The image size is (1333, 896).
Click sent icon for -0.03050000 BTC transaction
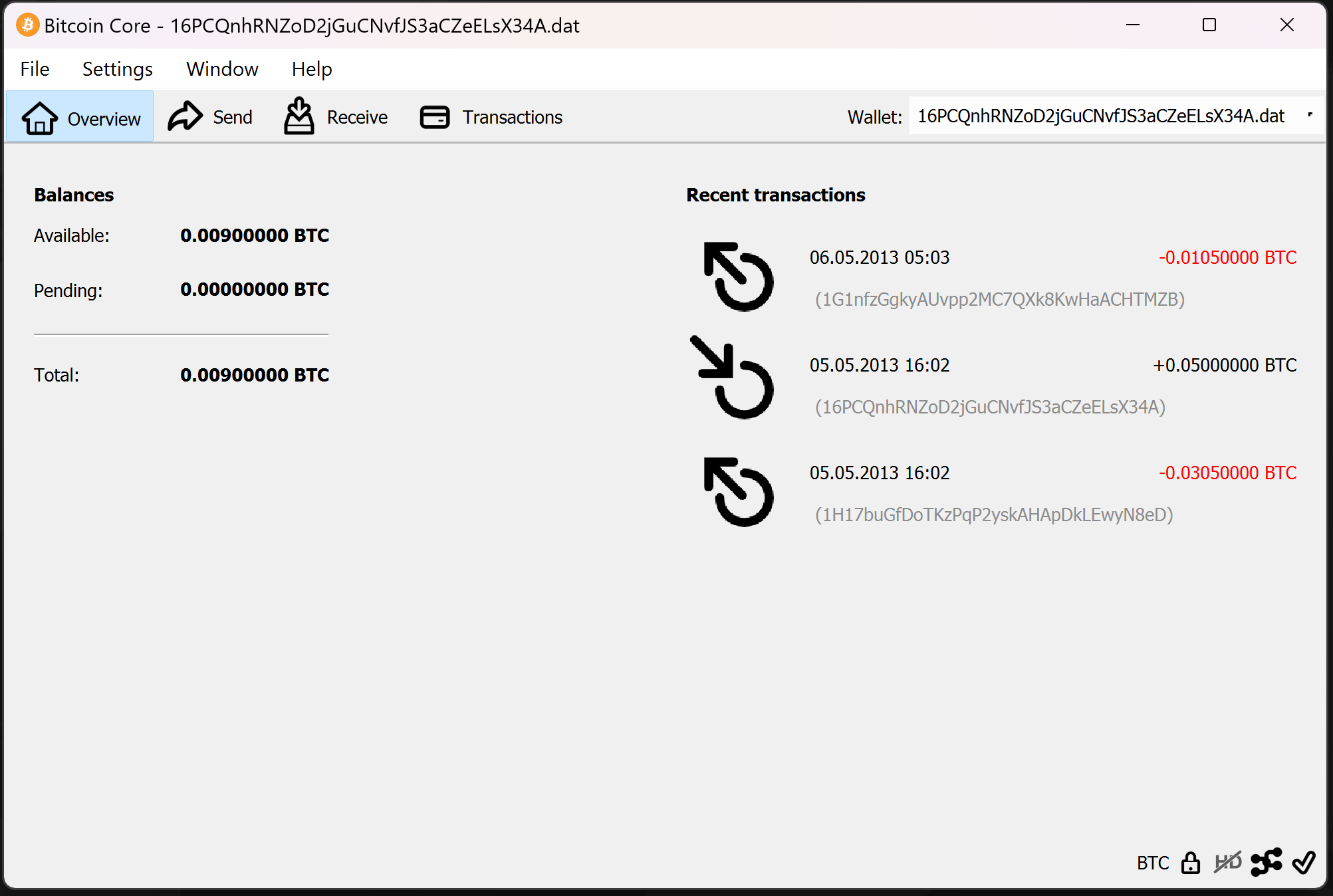[x=738, y=493]
